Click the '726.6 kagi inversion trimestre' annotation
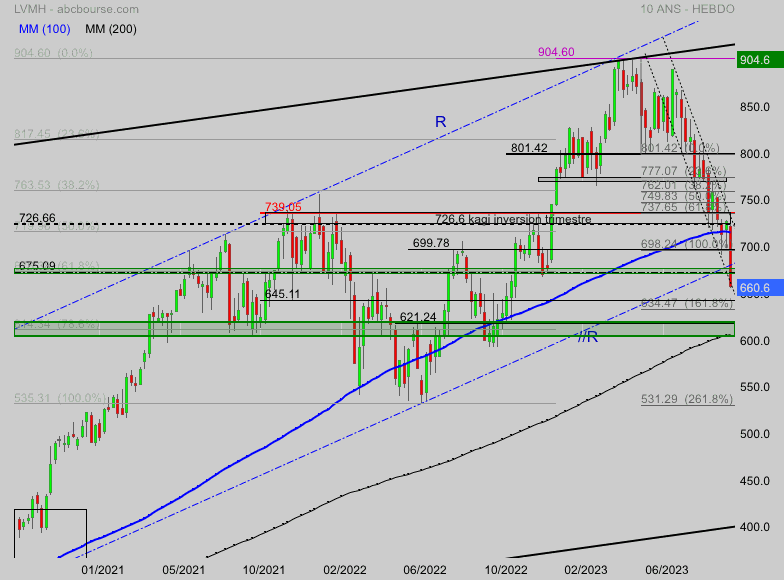 coord(513,219)
